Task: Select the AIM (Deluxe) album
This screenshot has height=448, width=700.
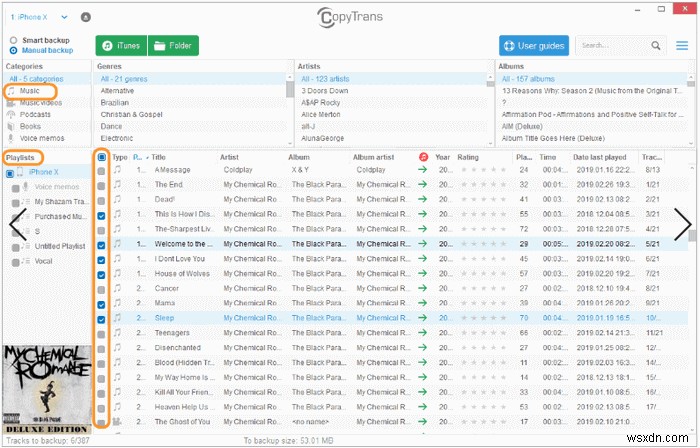Action: pos(522,126)
